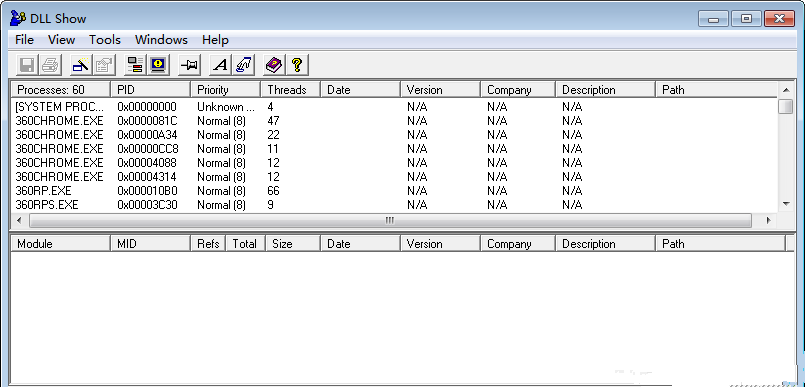Image resolution: width=805 pixels, height=387 pixels.
Task: Sort processes by PID column header
Action: pos(150,90)
